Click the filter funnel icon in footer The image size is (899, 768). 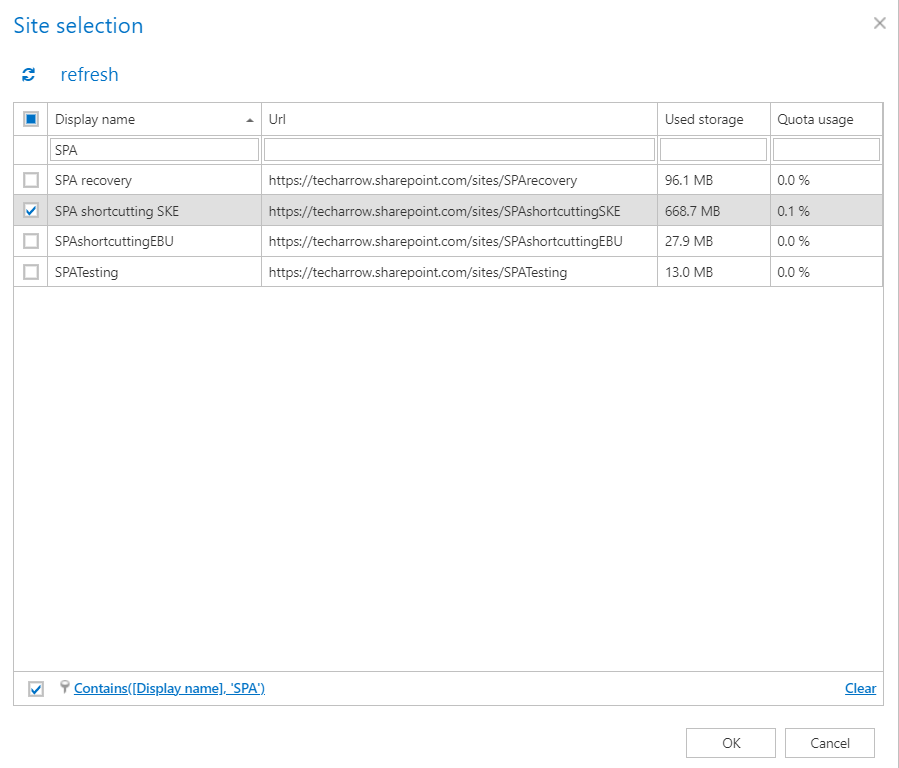(x=65, y=687)
